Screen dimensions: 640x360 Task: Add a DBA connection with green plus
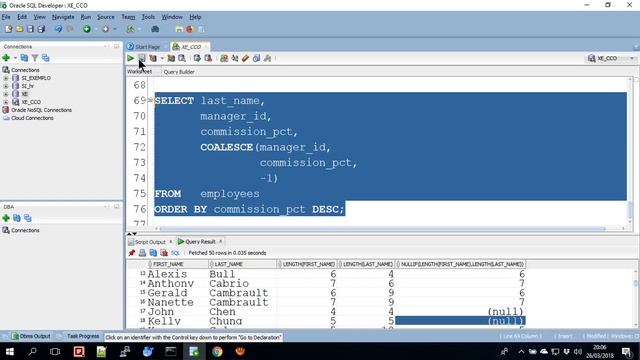pyautogui.click(x=6, y=218)
